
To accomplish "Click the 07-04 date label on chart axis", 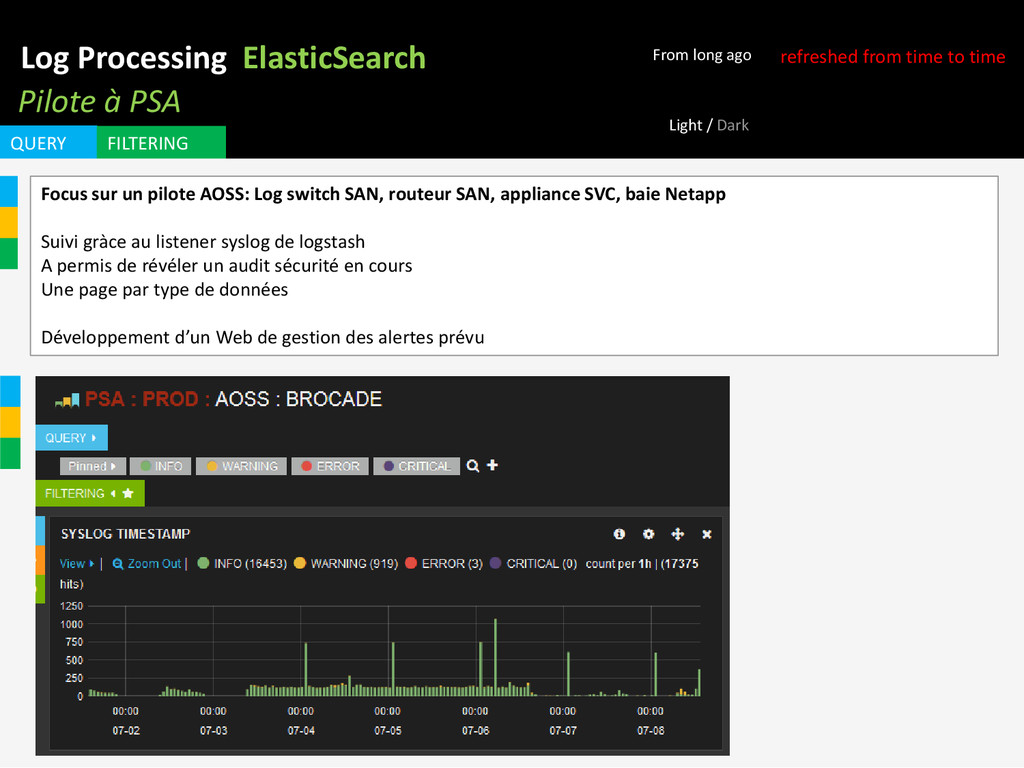I will pos(301,731).
